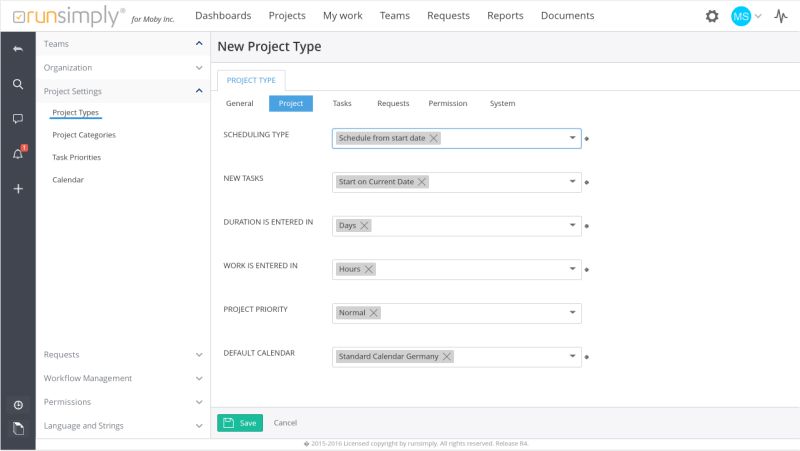This screenshot has height=451, width=800.
Task: Open Scheduling Type dropdown arrow
Action: (x=572, y=138)
